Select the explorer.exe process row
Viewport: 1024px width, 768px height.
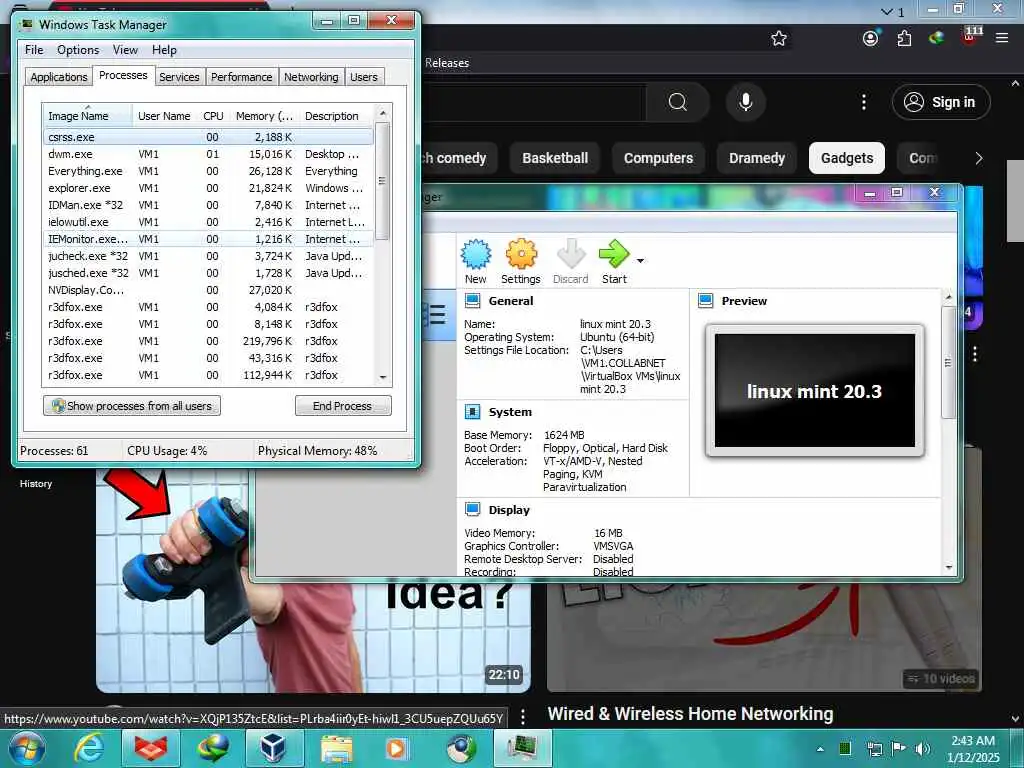pos(208,188)
